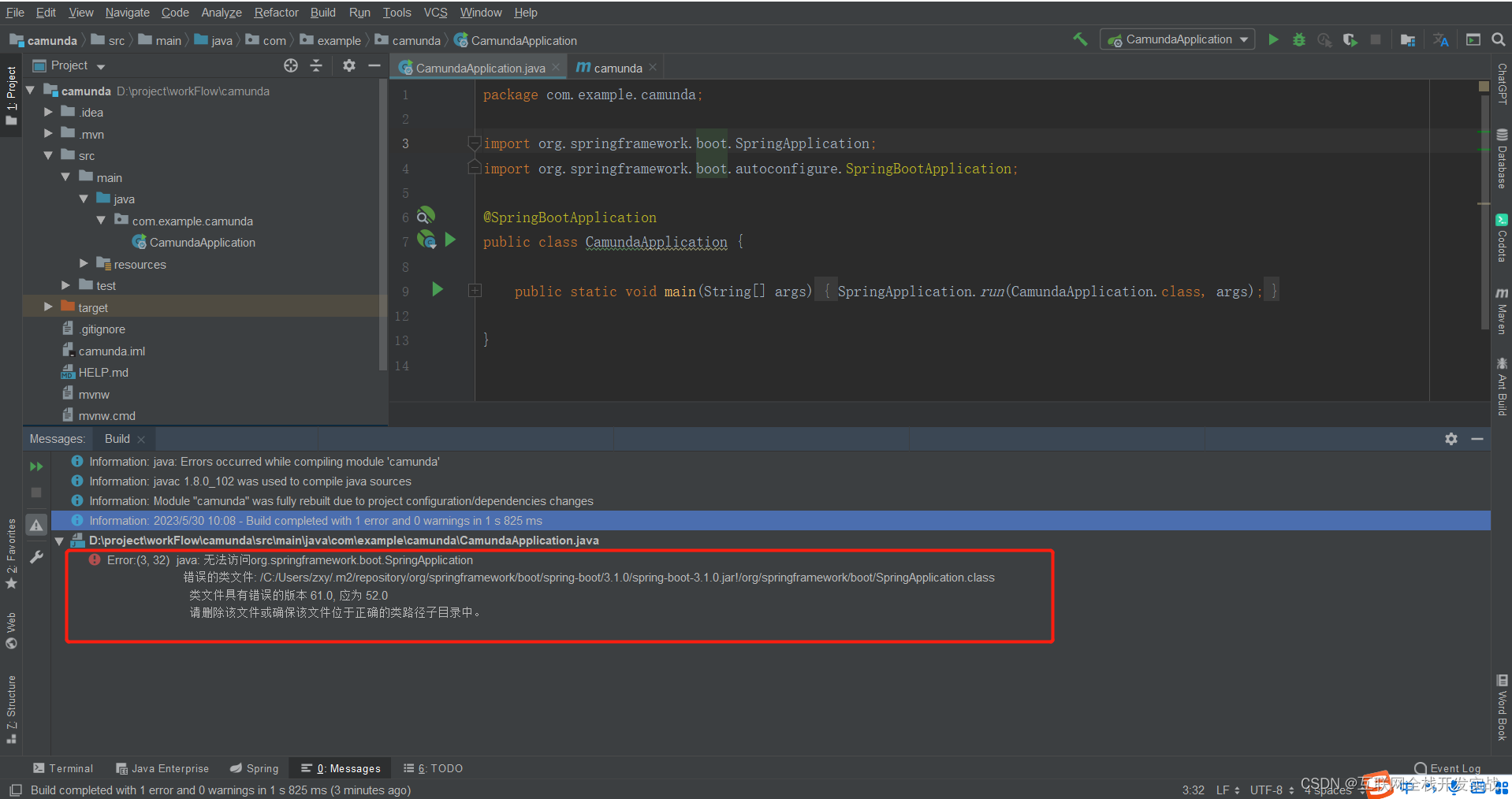
Task: Open the TODO tool window
Action: 433,768
